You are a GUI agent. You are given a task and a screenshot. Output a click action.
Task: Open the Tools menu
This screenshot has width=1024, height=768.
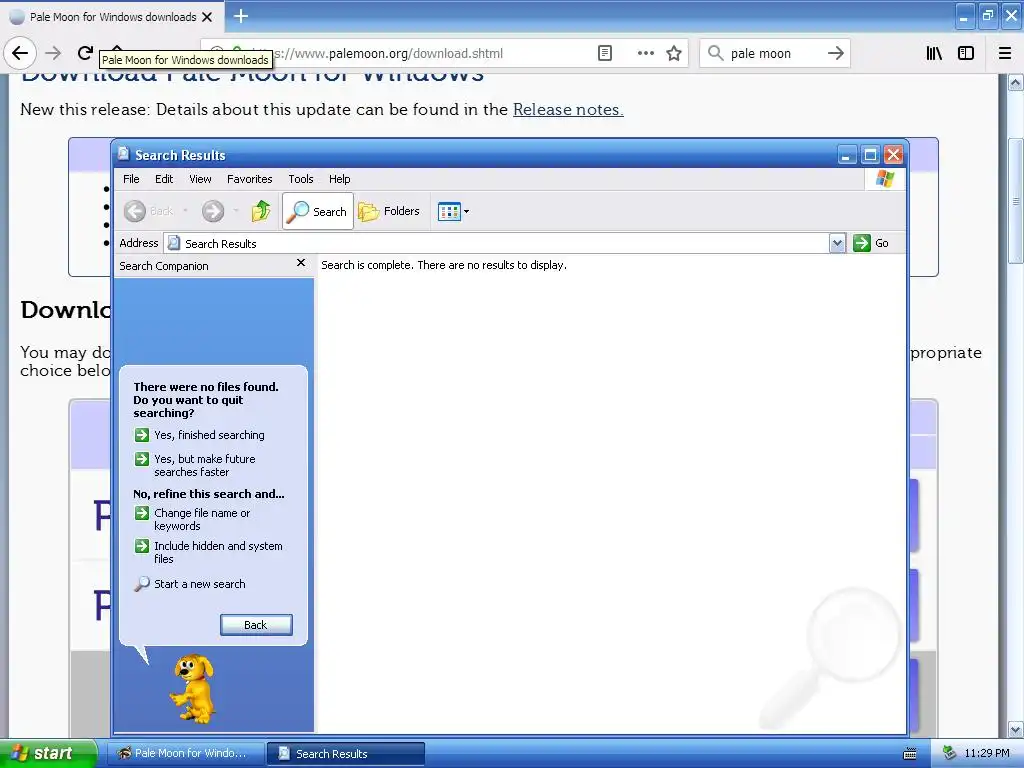click(x=300, y=179)
